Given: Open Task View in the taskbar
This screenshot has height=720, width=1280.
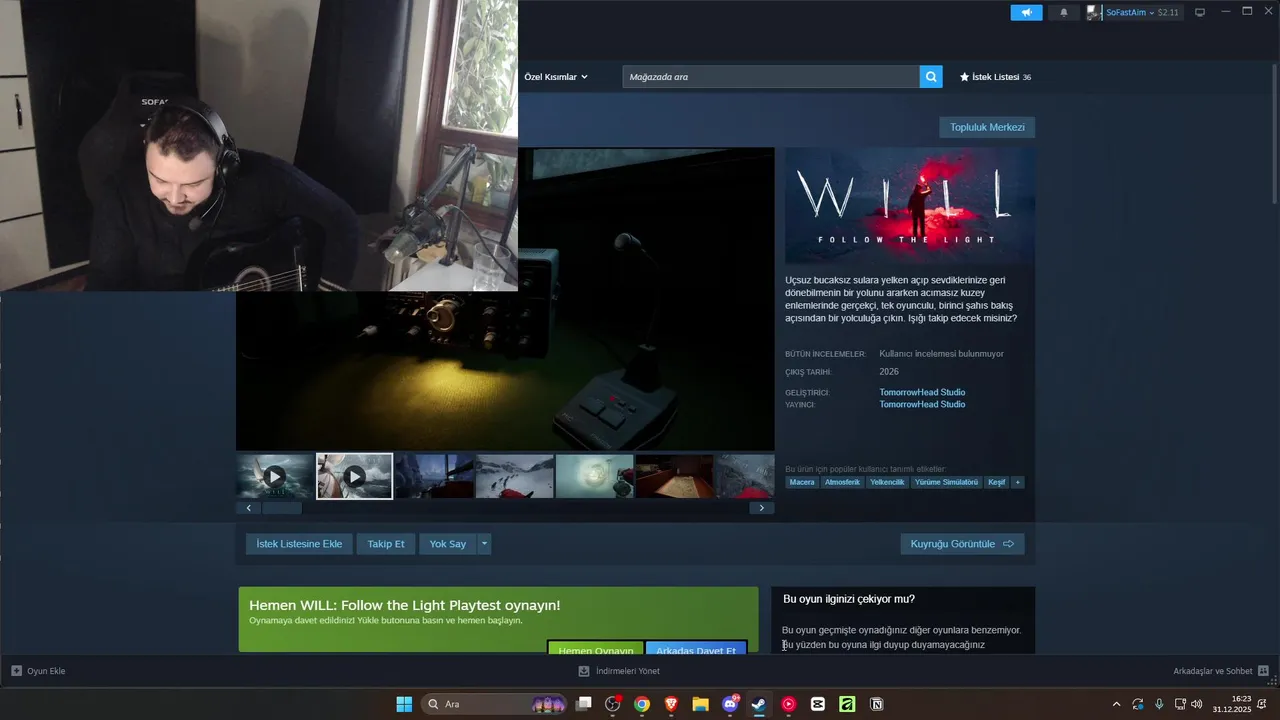Looking at the screenshot, I should click(x=584, y=704).
